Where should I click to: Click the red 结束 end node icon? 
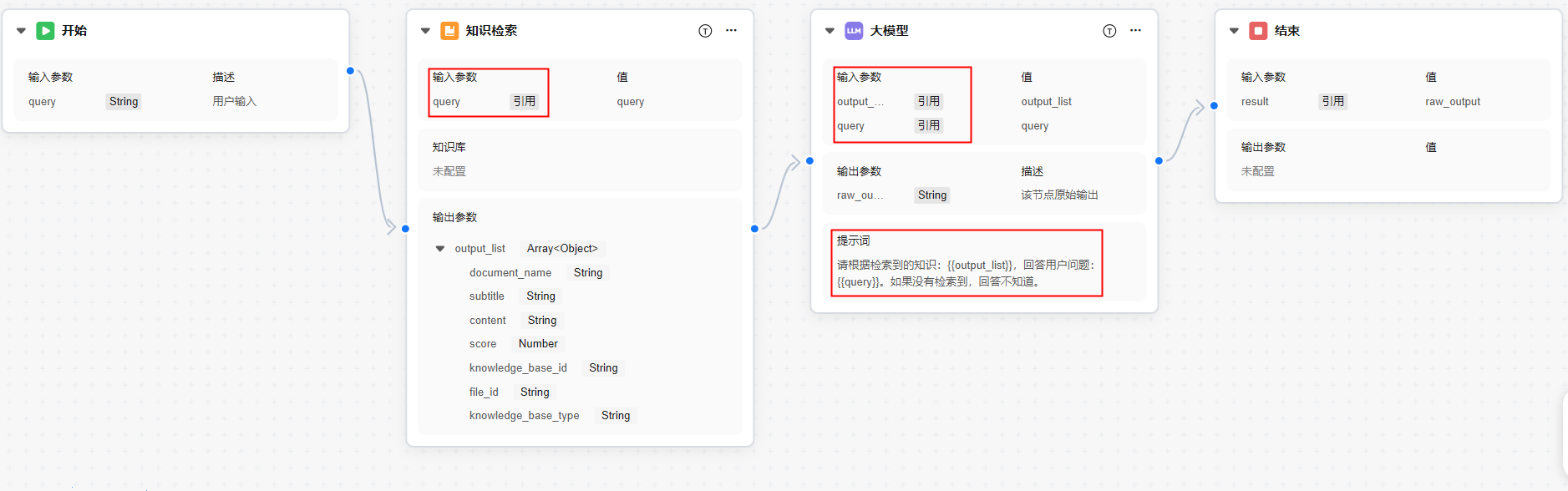point(1258,31)
